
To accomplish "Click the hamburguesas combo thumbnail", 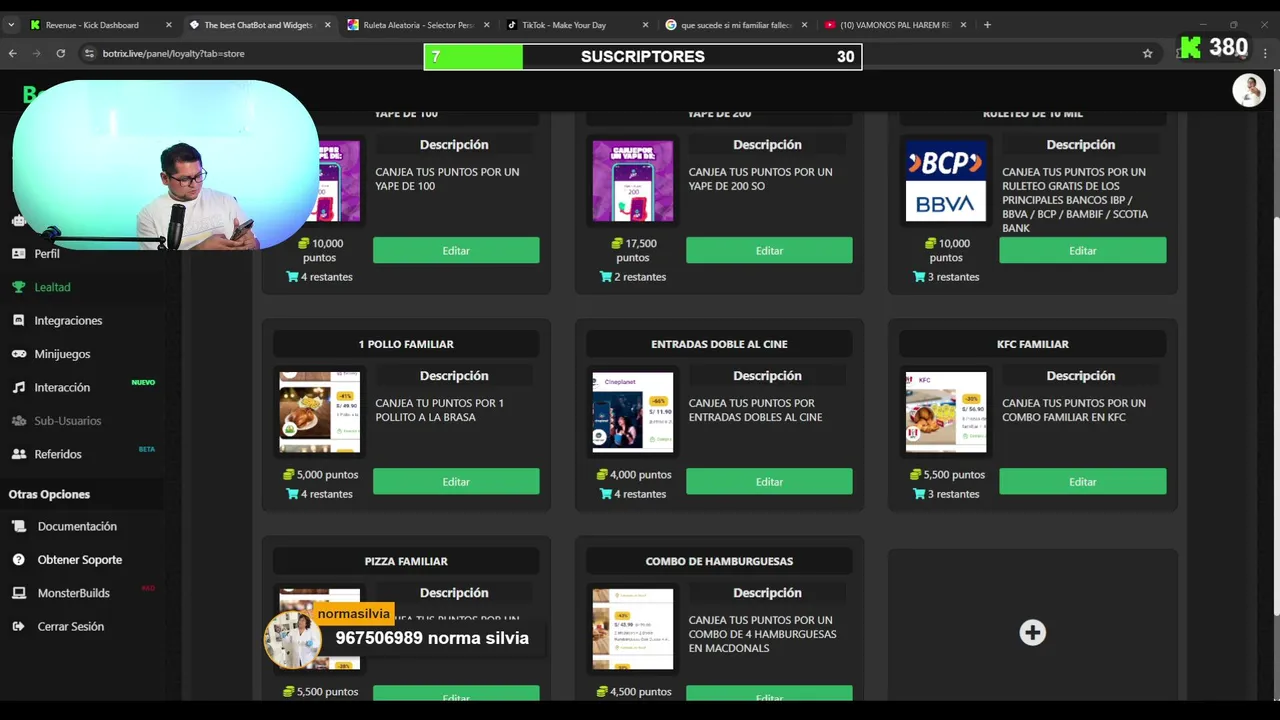I will (633, 629).
